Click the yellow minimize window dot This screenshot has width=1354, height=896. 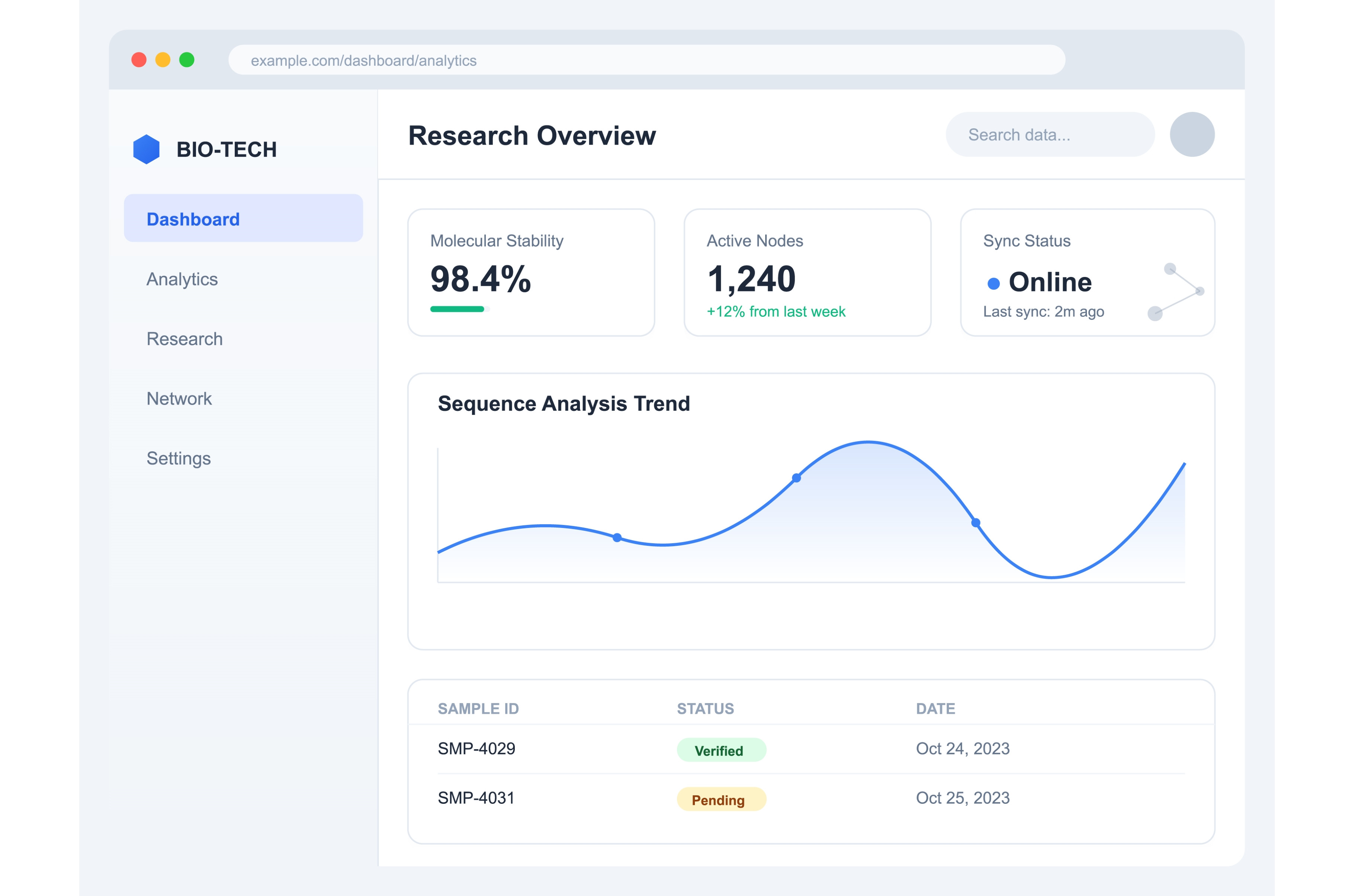pos(163,60)
